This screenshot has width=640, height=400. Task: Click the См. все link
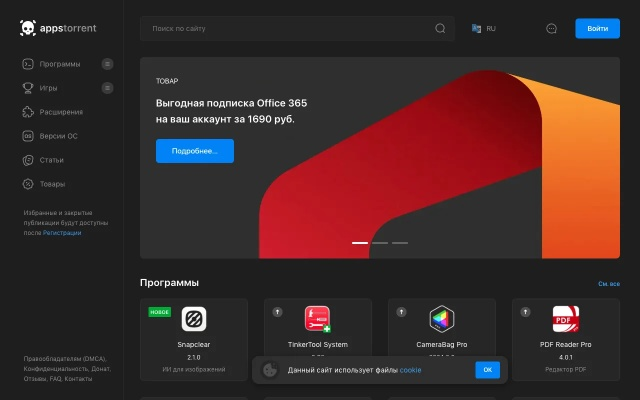[608, 284]
